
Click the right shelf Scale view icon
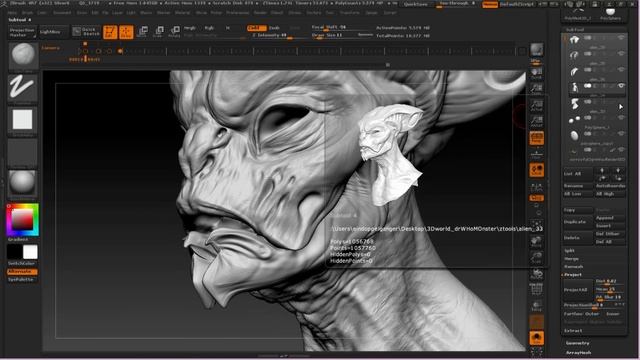[x=536, y=258]
